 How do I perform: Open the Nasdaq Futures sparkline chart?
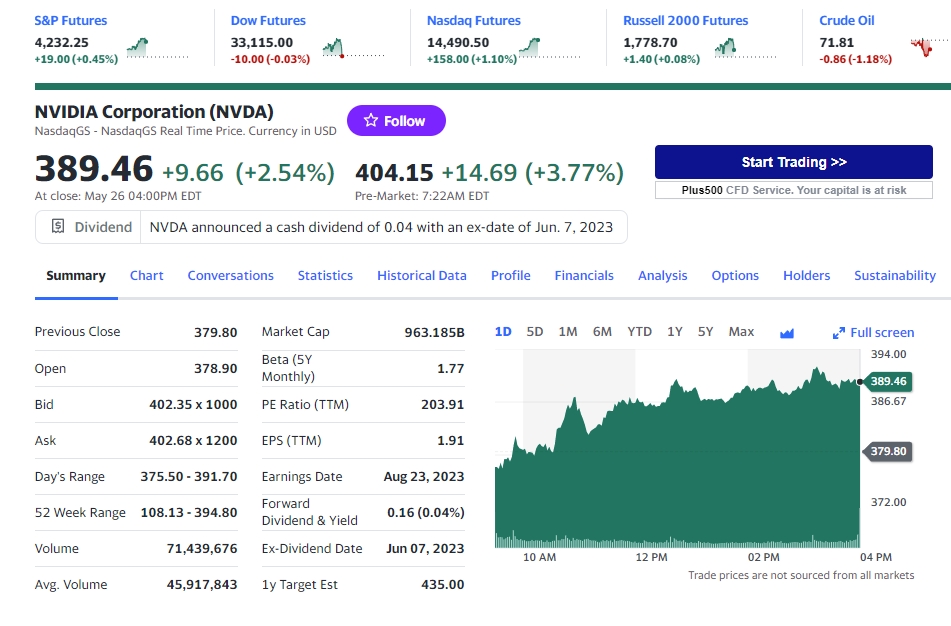(x=550, y=48)
